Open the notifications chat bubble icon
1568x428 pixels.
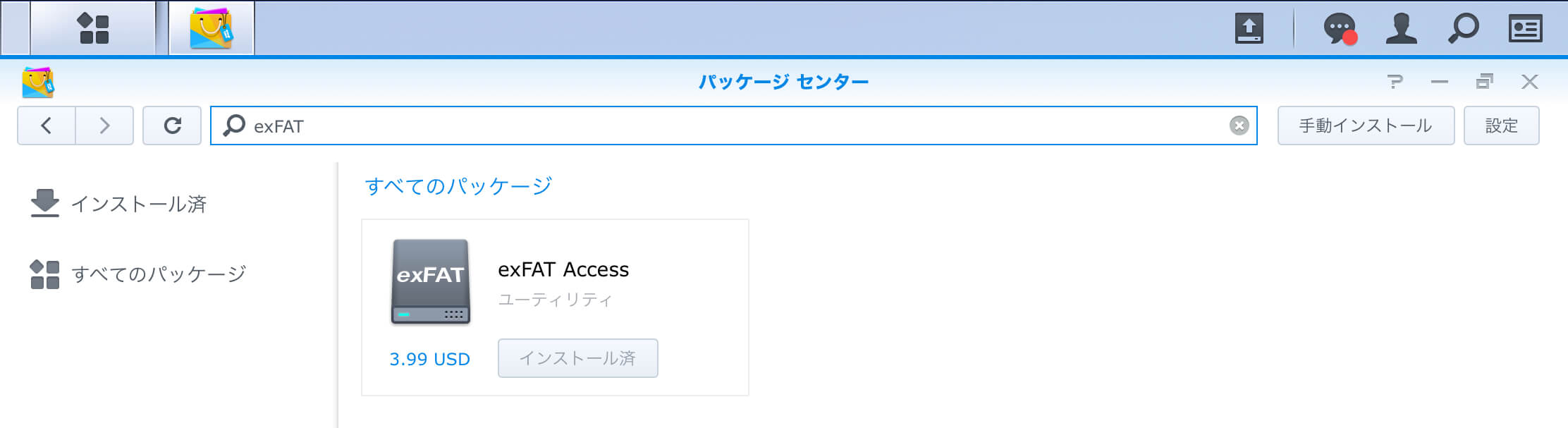(1340, 30)
